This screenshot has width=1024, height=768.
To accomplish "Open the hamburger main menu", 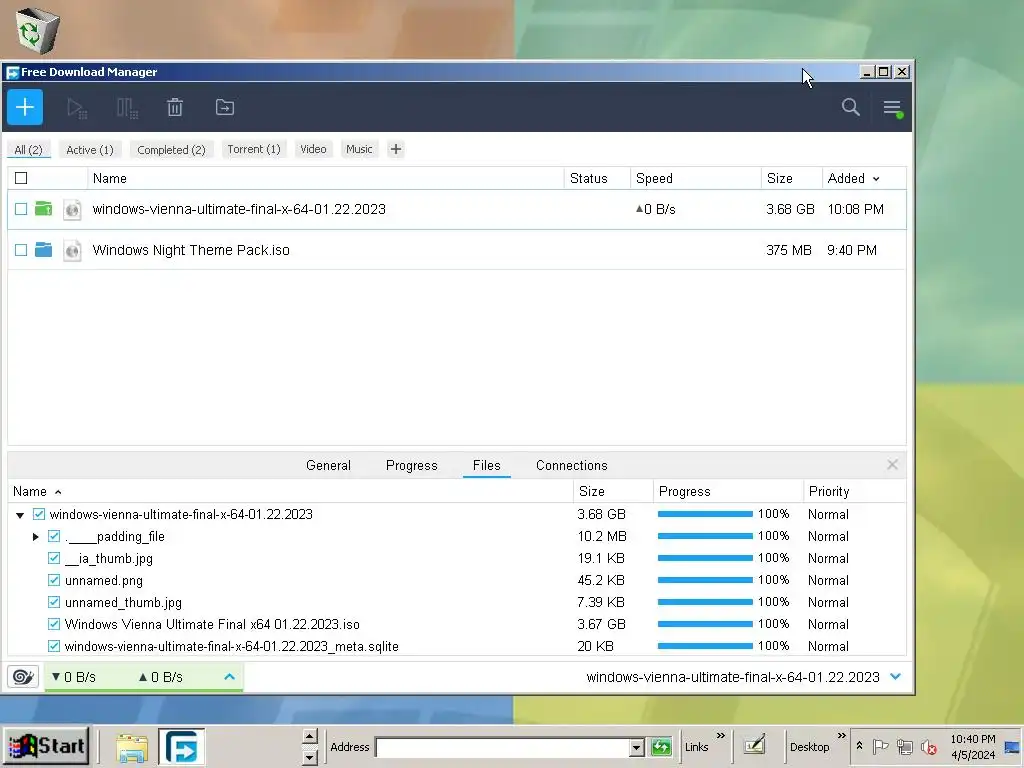I will (x=892, y=108).
